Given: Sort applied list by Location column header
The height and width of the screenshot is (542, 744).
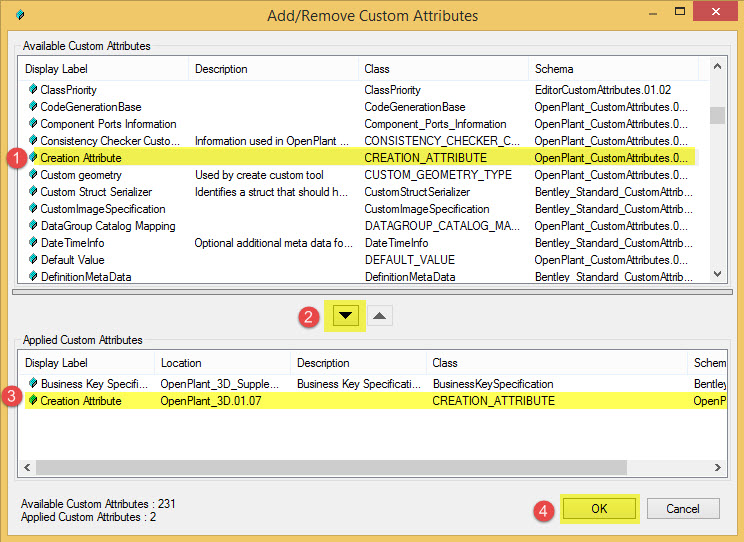Looking at the screenshot, I should pos(222,363).
